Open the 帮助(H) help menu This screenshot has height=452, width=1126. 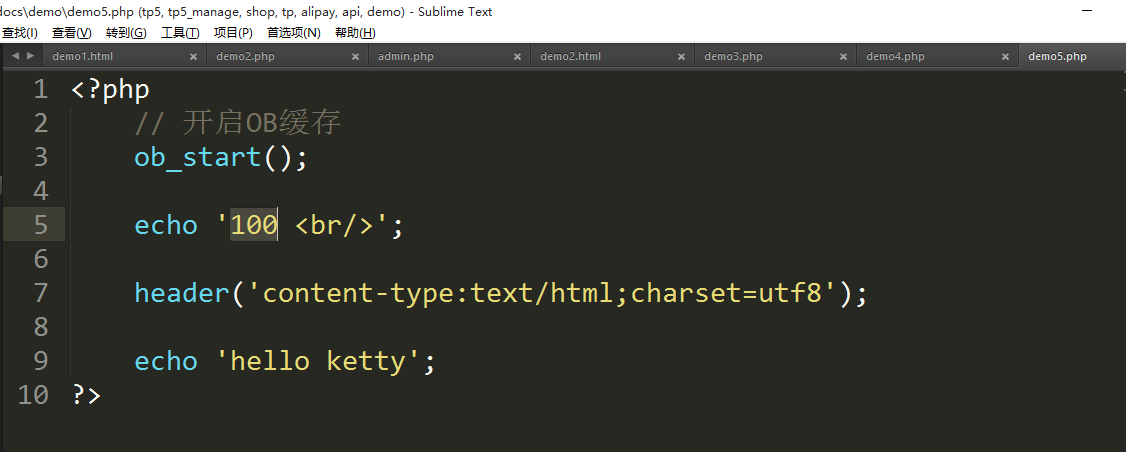pyautogui.click(x=355, y=33)
